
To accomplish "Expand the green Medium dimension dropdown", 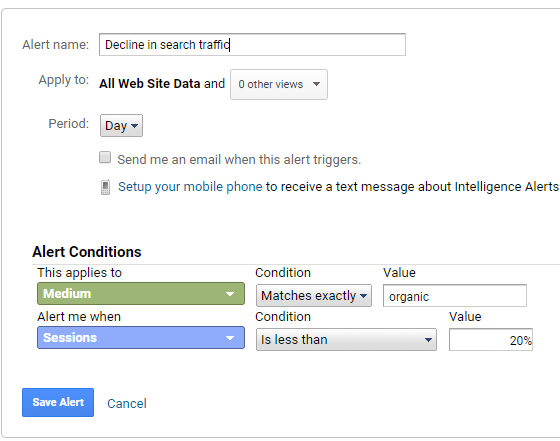I will [x=141, y=294].
